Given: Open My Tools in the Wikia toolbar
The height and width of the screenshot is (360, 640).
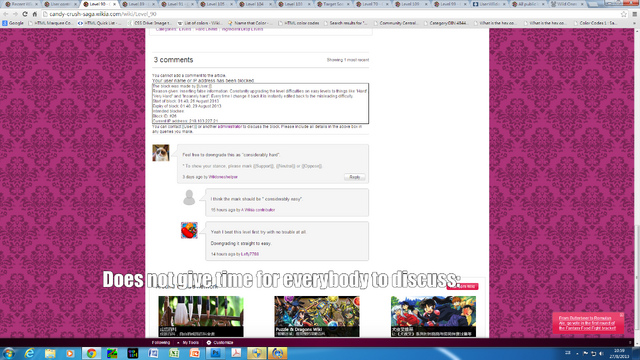Looking at the screenshot, I should click(x=190, y=342).
